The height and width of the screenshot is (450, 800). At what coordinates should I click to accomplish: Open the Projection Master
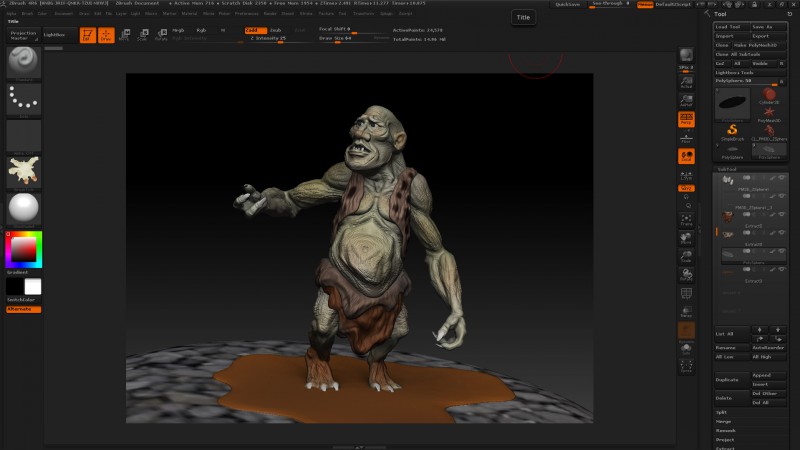[x=23, y=35]
